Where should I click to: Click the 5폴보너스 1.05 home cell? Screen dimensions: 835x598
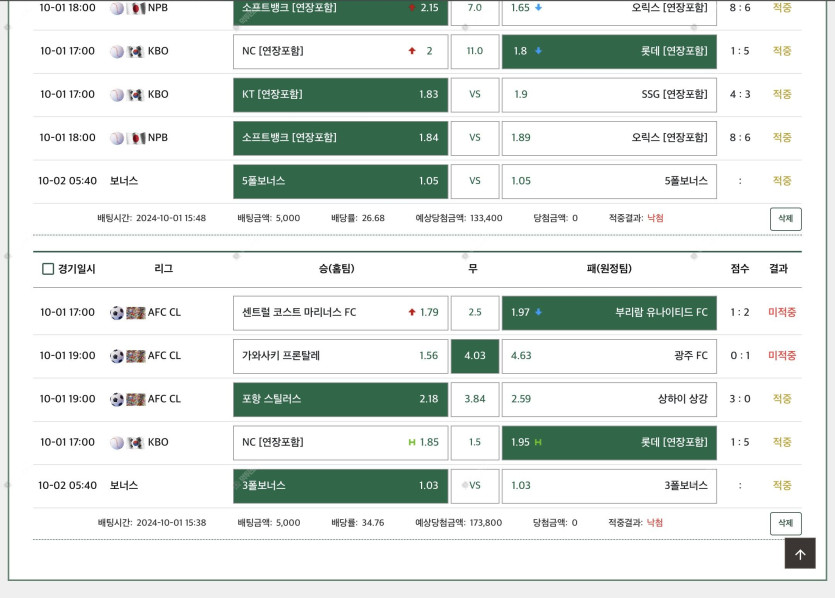340,182
